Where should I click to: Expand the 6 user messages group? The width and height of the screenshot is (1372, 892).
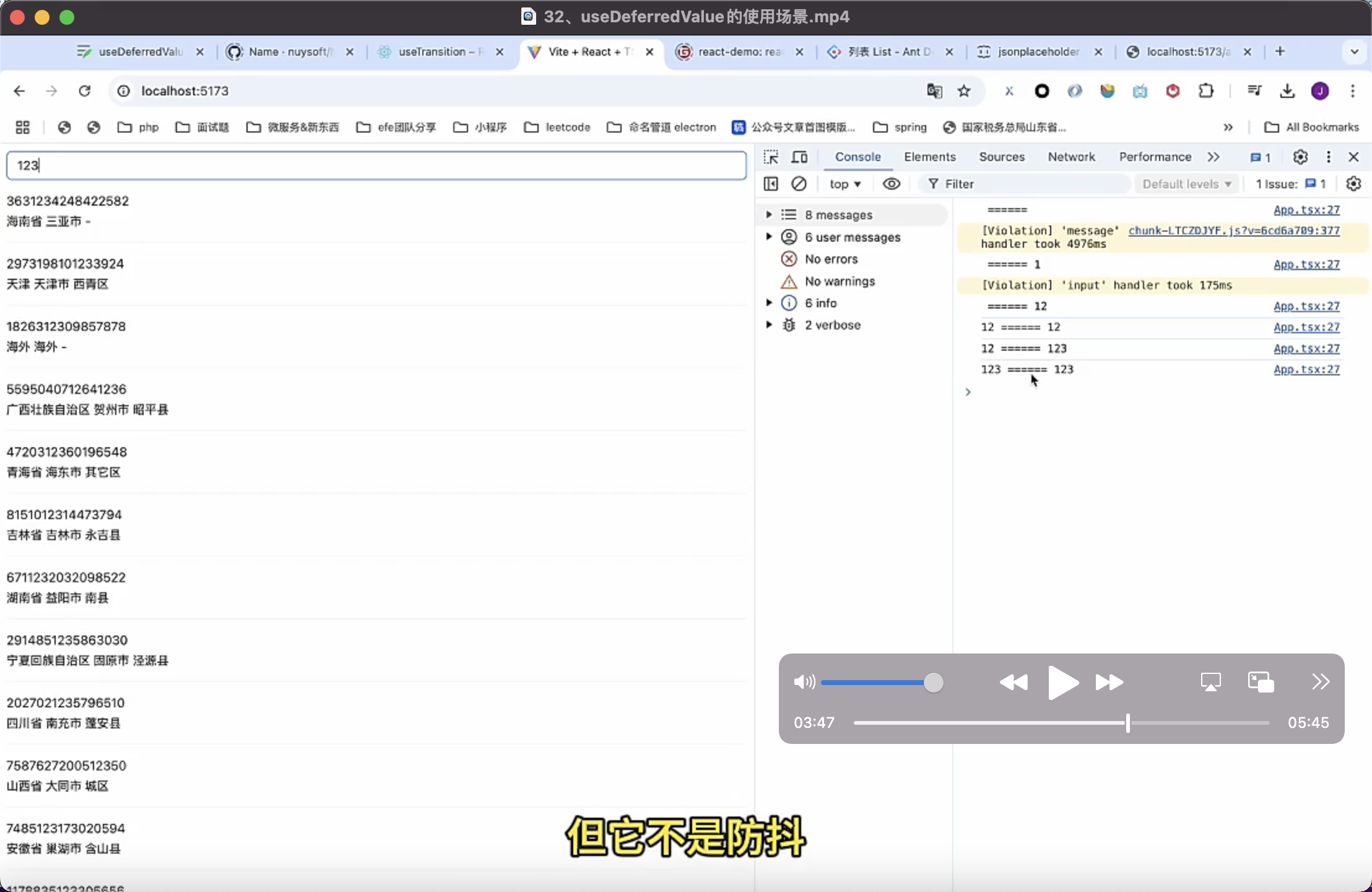point(769,237)
